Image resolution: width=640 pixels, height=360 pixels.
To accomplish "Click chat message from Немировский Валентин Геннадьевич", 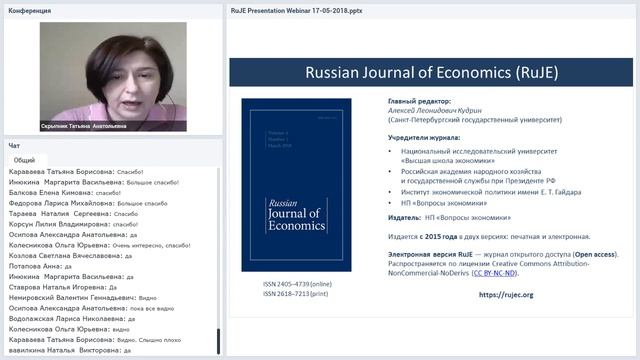I will [x=83, y=298].
